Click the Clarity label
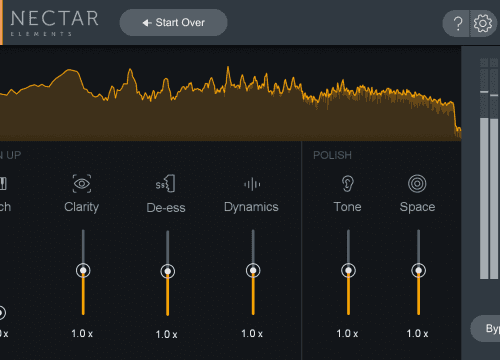The height and width of the screenshot is (360, 500). (82, 207)
